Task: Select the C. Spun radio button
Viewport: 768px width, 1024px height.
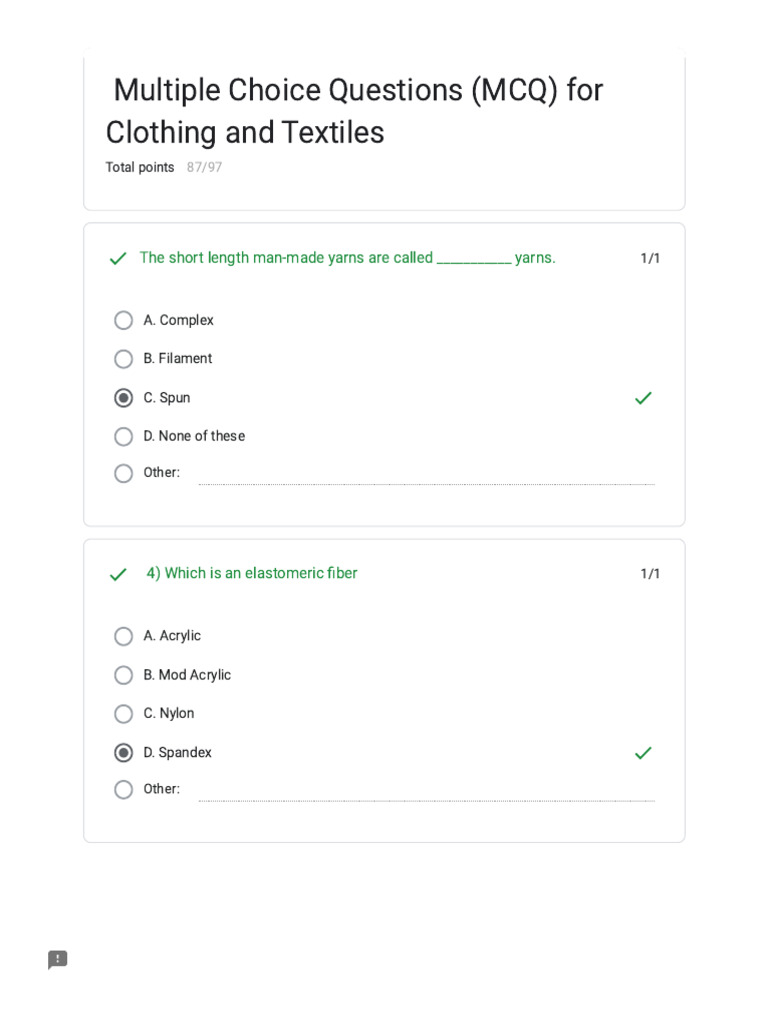Action: tap(124, 398)
